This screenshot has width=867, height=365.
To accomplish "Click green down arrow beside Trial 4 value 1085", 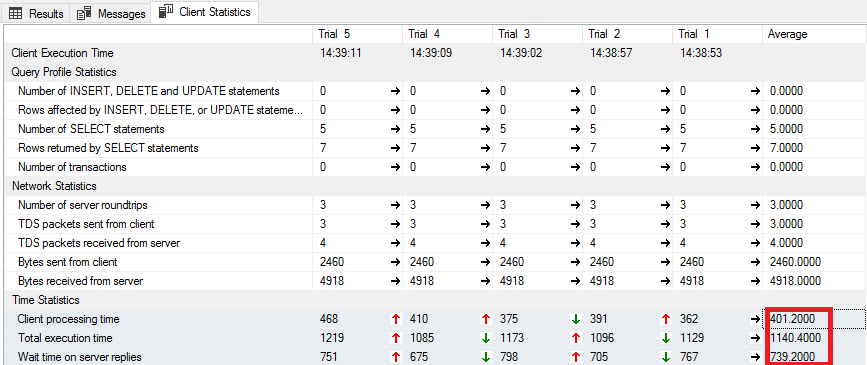I will (485, 338).
